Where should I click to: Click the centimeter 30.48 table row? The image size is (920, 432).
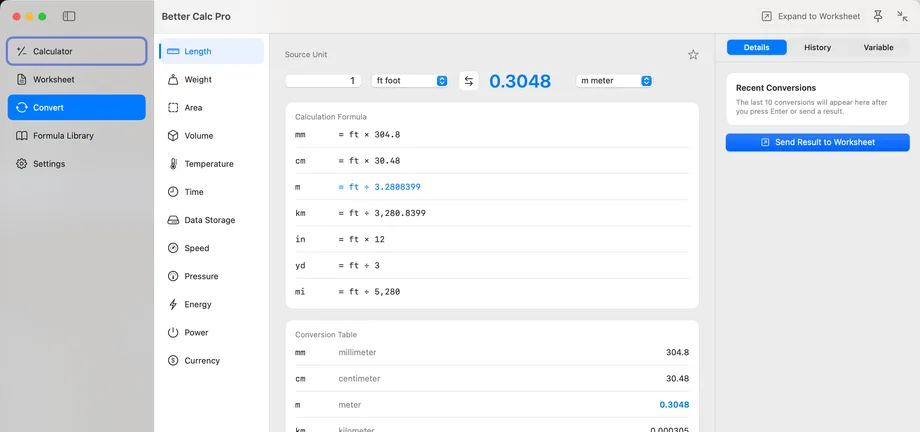point(492,379)
